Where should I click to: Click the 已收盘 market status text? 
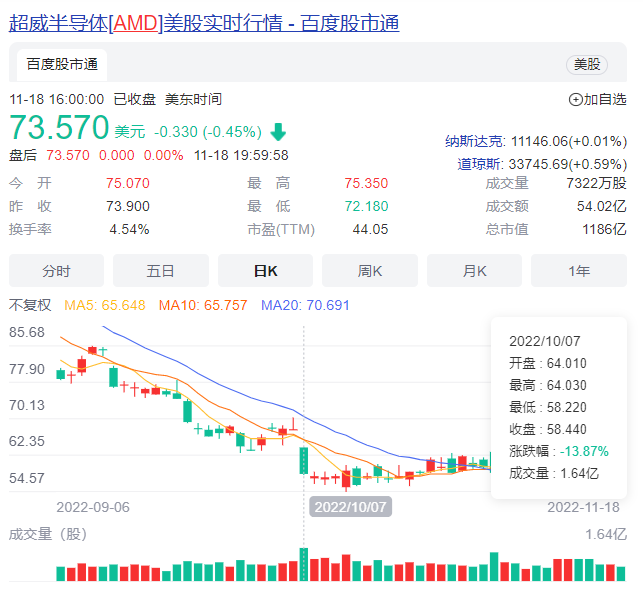[135, 100]
